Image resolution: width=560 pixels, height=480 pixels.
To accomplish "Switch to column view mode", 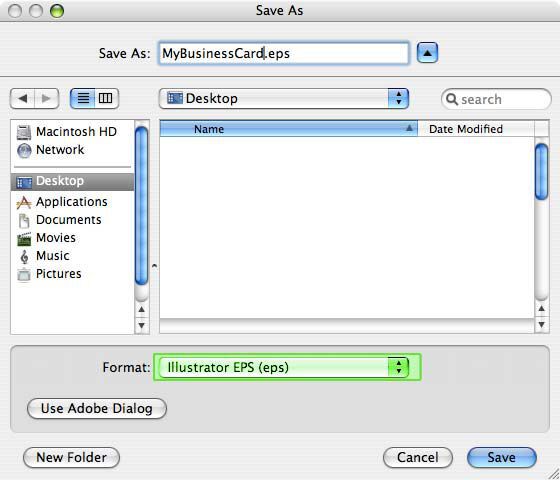I will click(x=106, y=98).
